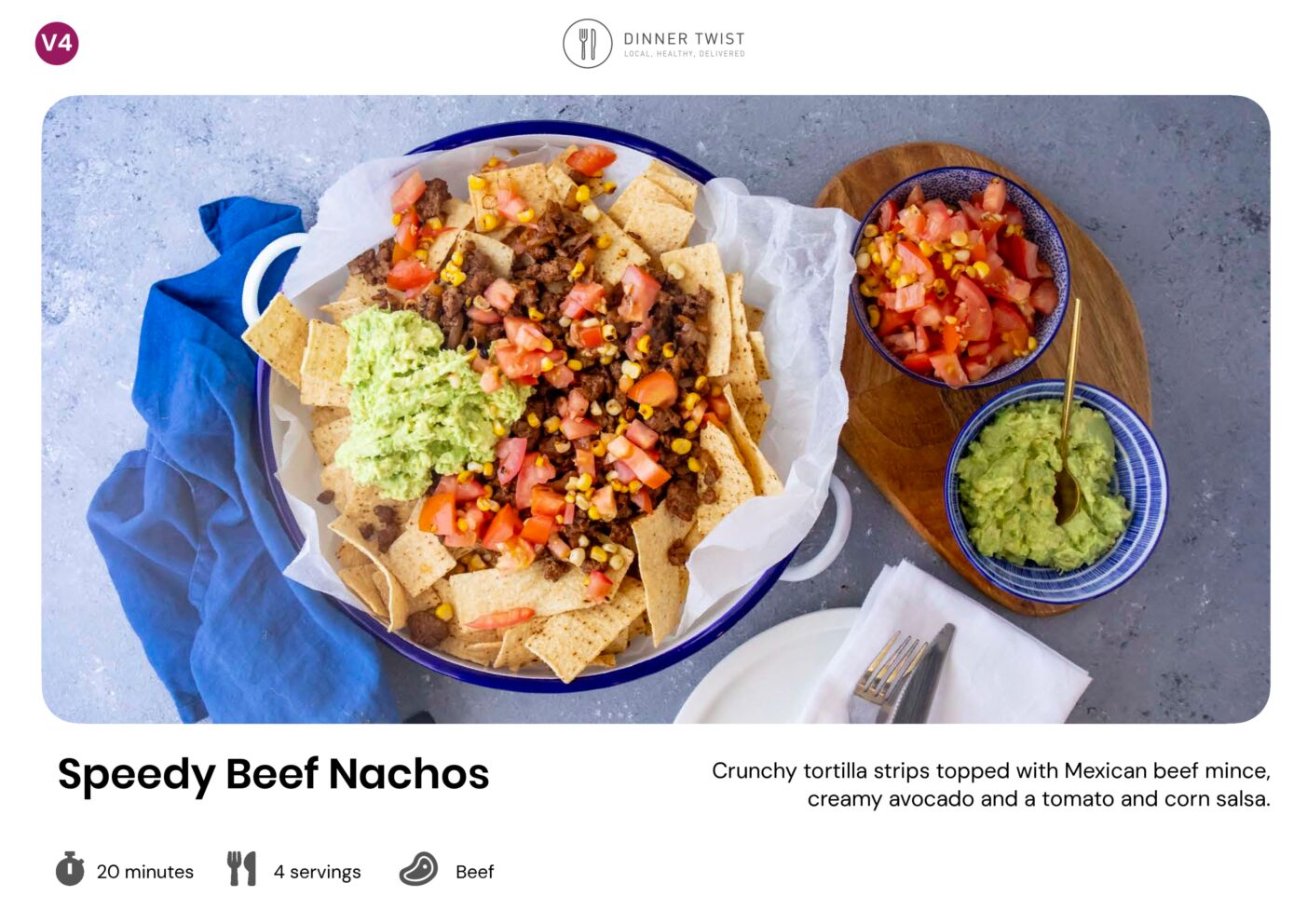Viewport: 1307px width, 924px height.
Task: Click the Dinner Twist fork logo
Action: coord(588,44)
